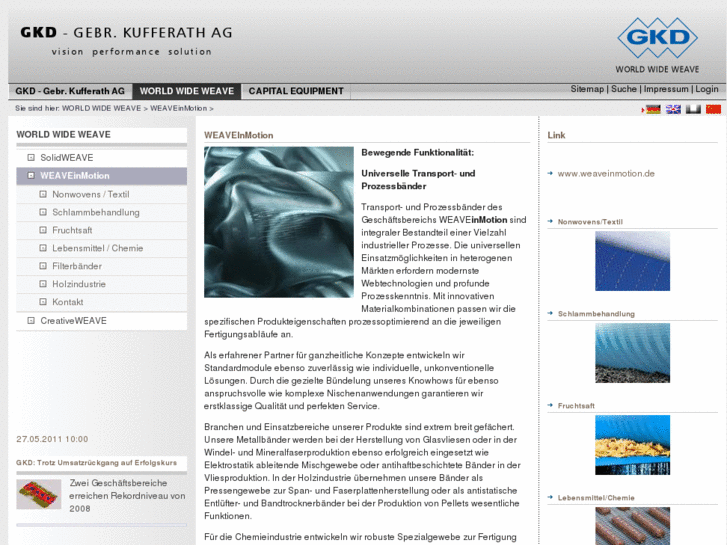Open the Impressum link

[x=666, y=89]
